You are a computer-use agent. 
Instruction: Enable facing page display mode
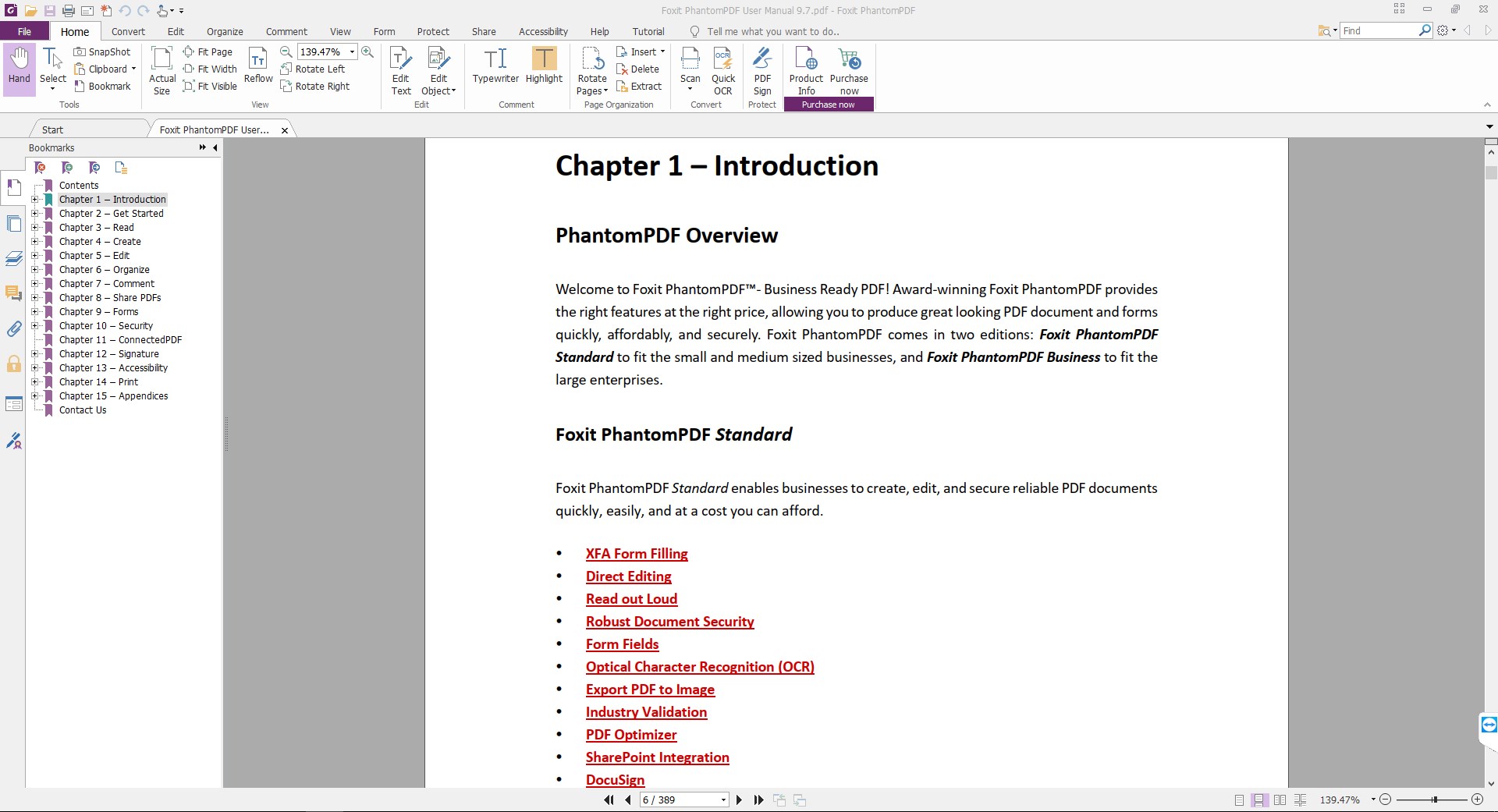1280,800
